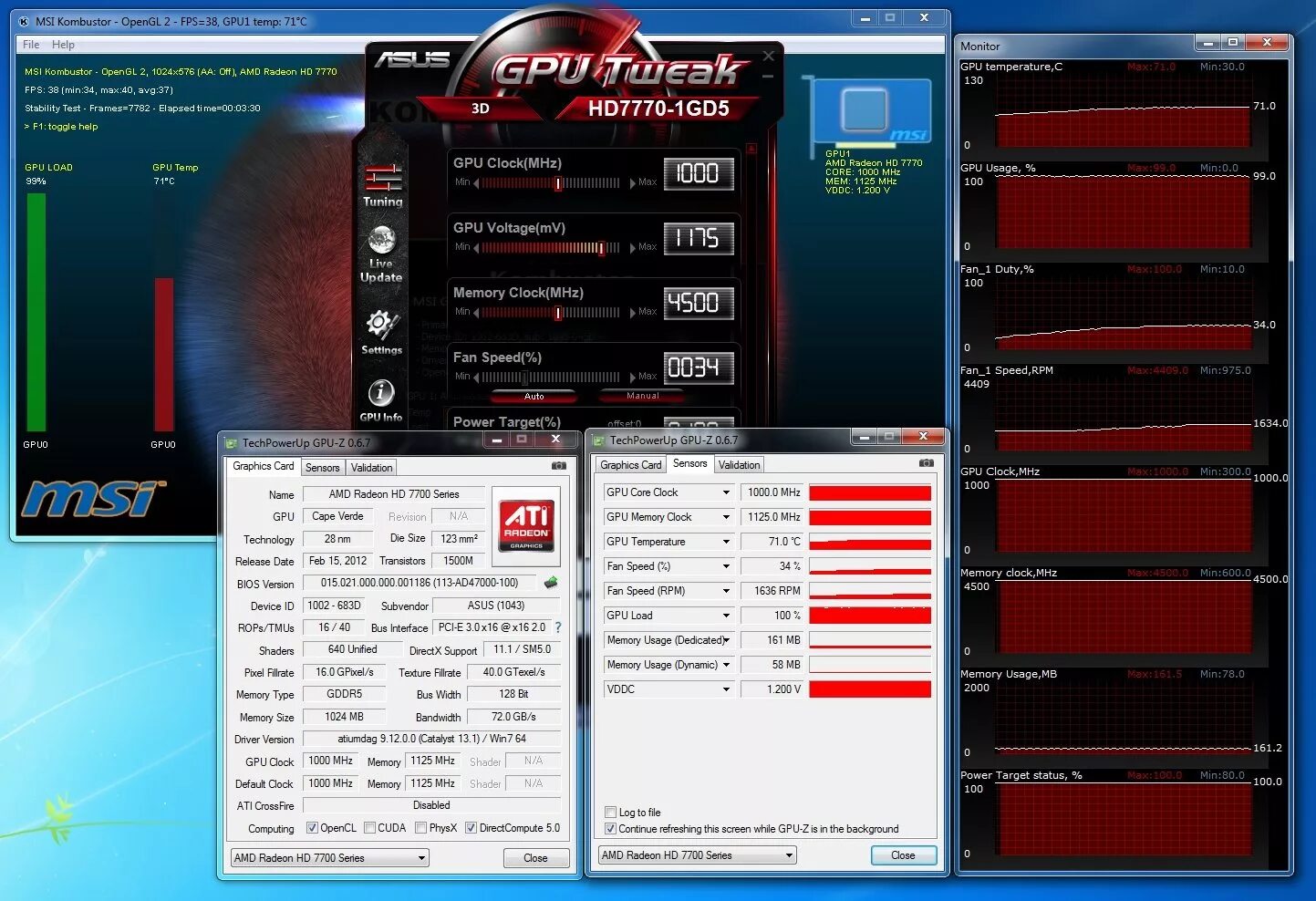This screenshot has height=901, width=1316.
Task: Decrease Fan Speed with the Min arrow
Action: pyautogui.click(x=476, y=378)
